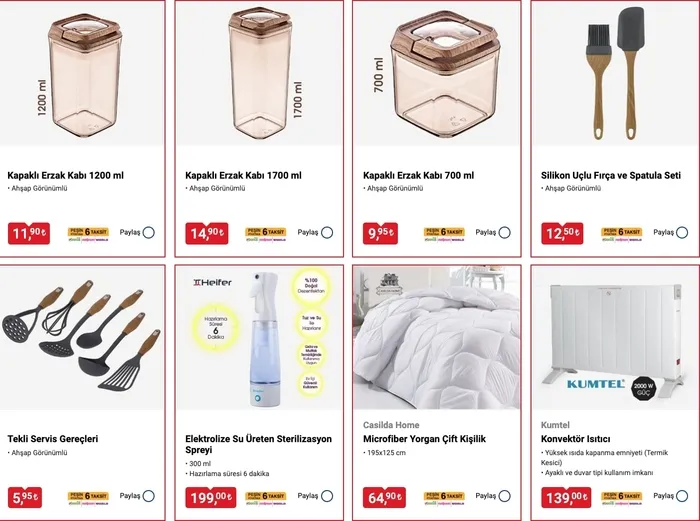700x521 pixels.
Task: Tick Paylaş circle for Kapaklı Erzak Kabı 1200 ml
Action: [x=149, y=232]
